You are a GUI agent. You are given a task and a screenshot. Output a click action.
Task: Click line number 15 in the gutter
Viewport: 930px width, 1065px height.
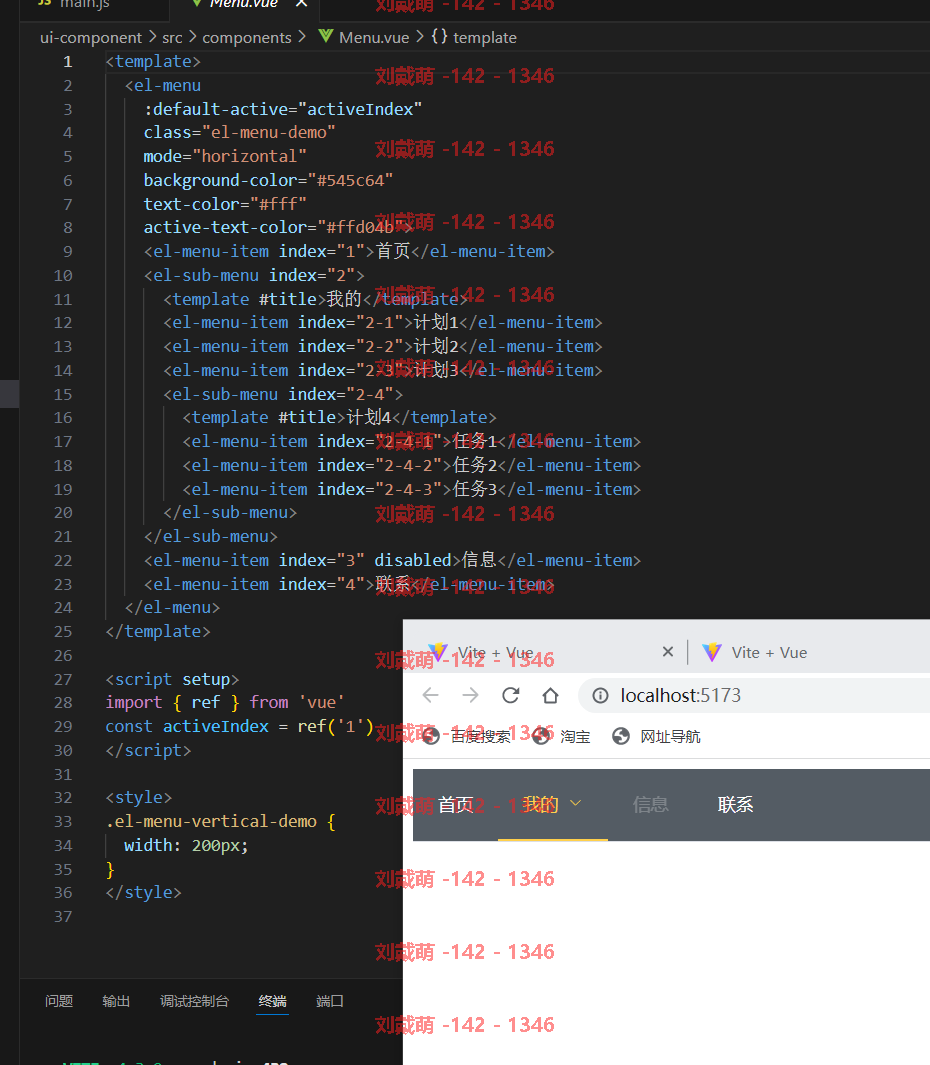(x=63, y=395)
